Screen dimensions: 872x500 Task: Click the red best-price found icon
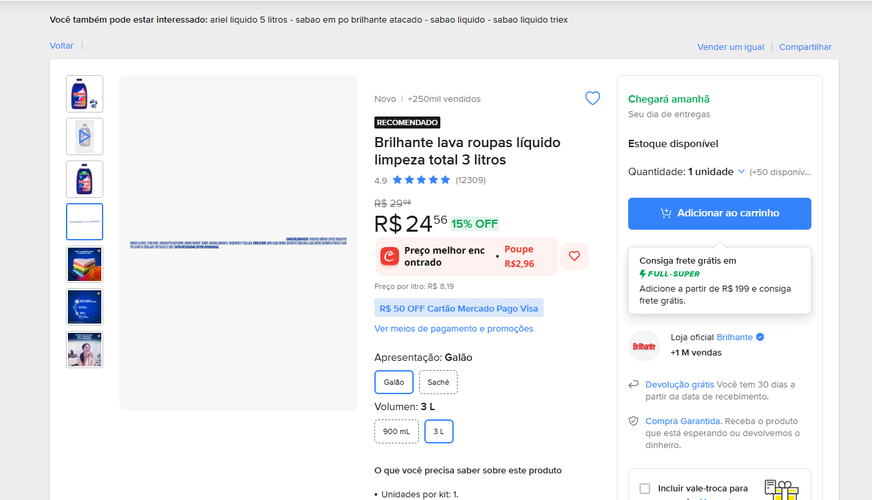click(389, 256)
